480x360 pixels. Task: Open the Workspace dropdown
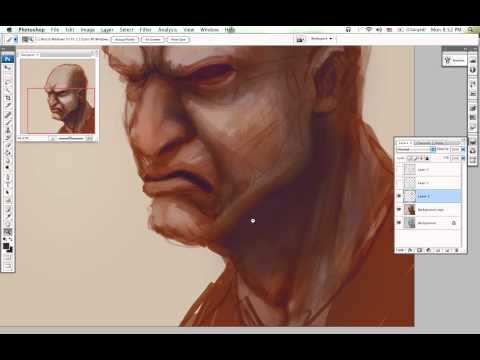tap(322, 39)
